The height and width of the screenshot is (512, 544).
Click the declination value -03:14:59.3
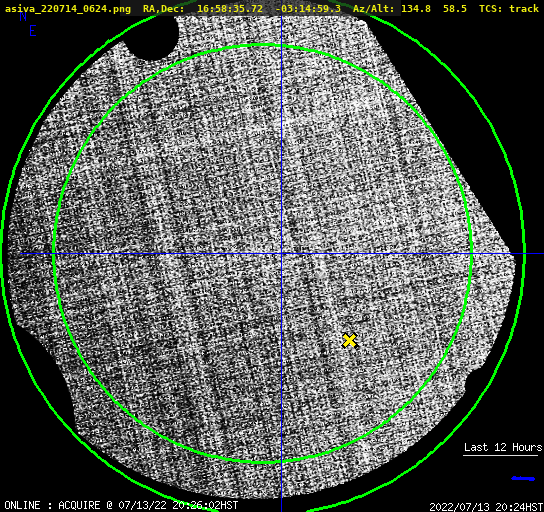point(308,9)
